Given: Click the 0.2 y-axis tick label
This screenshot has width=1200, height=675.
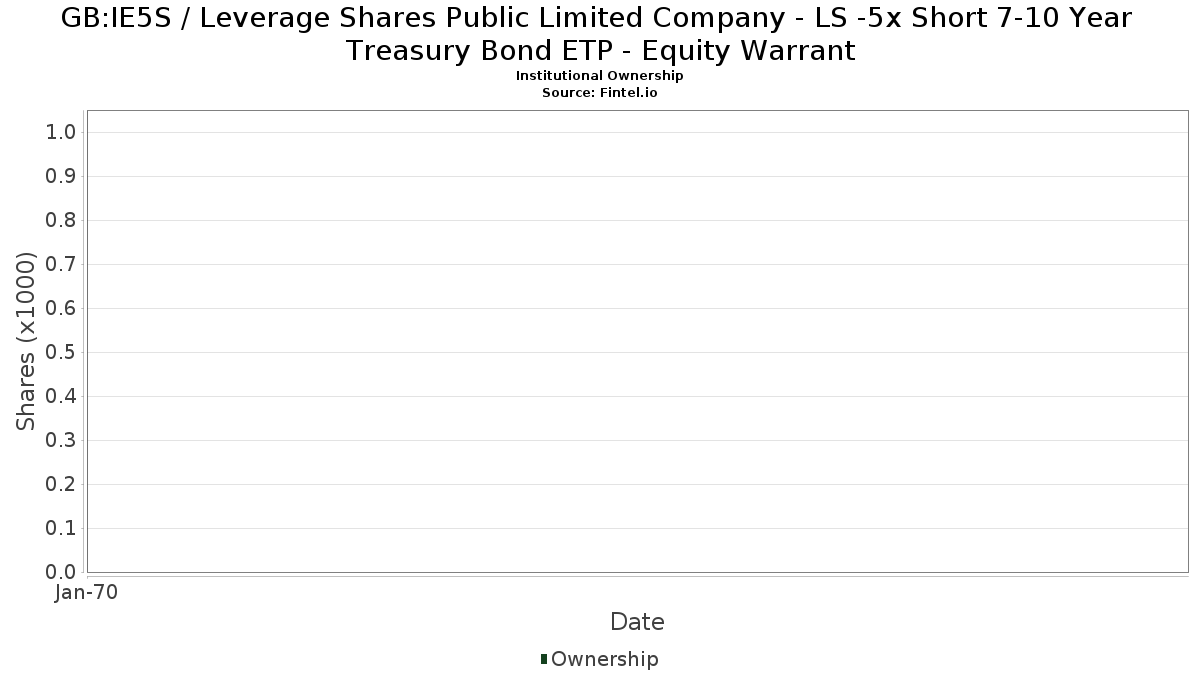Looking at the screenshot, I should pyautogui.click(x=62, y=485).
